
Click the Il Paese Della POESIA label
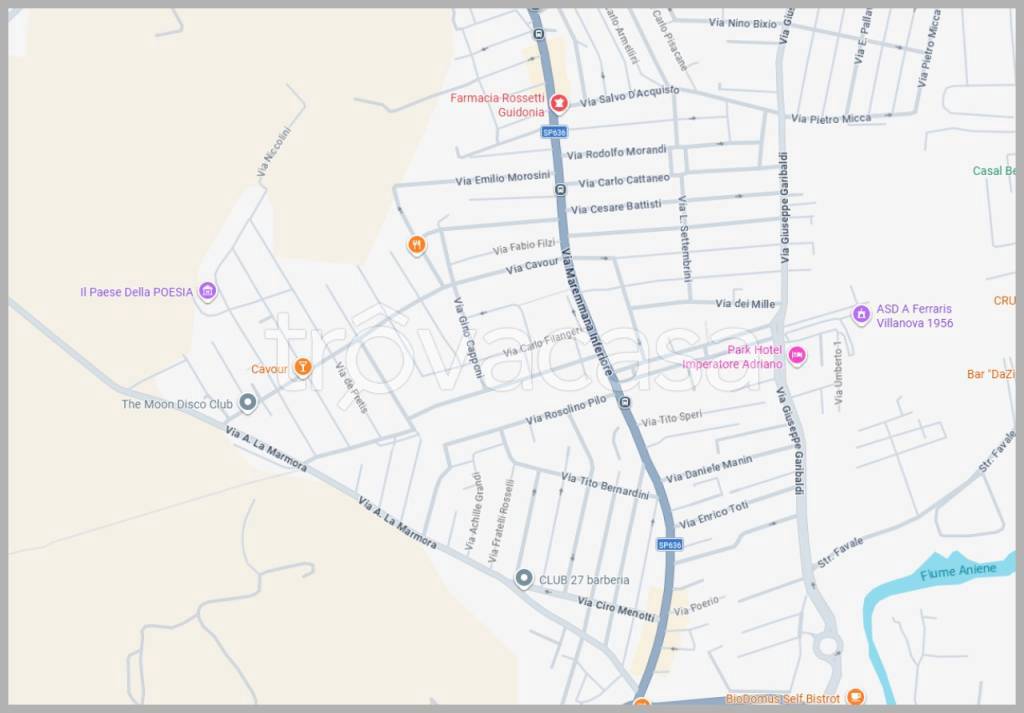(x=136, y=292)
